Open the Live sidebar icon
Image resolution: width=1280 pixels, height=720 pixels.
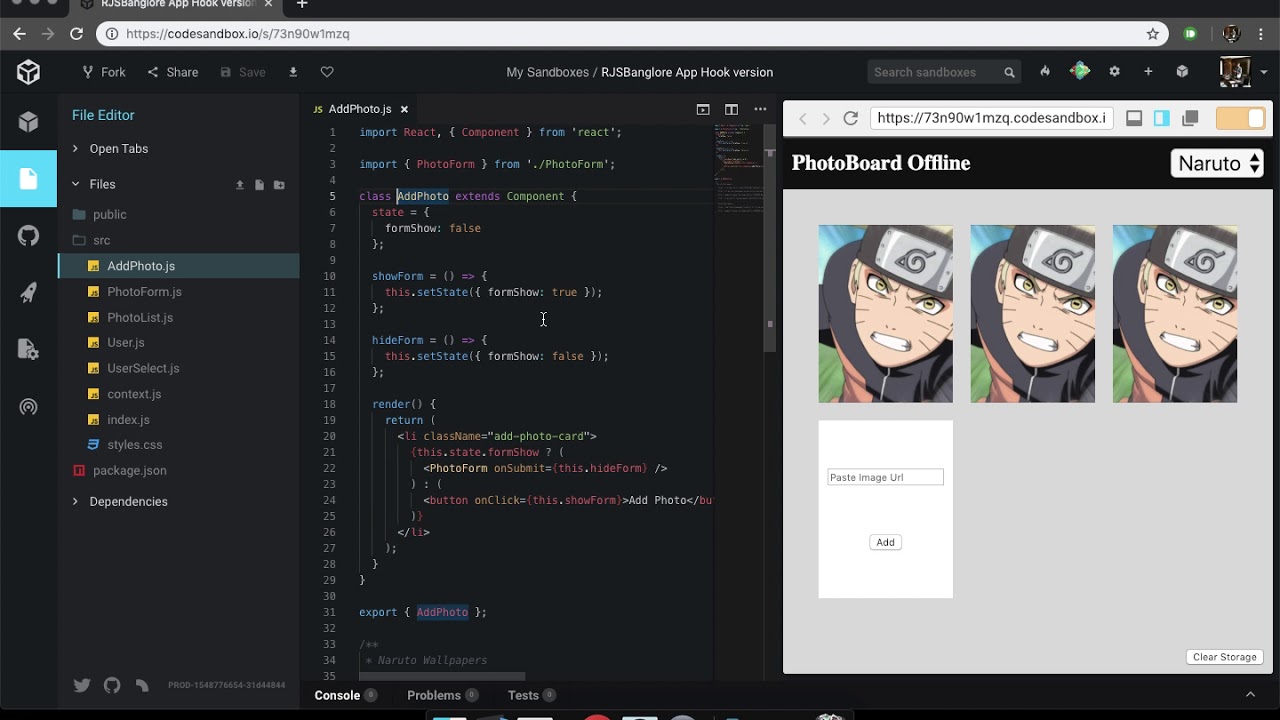[28, 407]
